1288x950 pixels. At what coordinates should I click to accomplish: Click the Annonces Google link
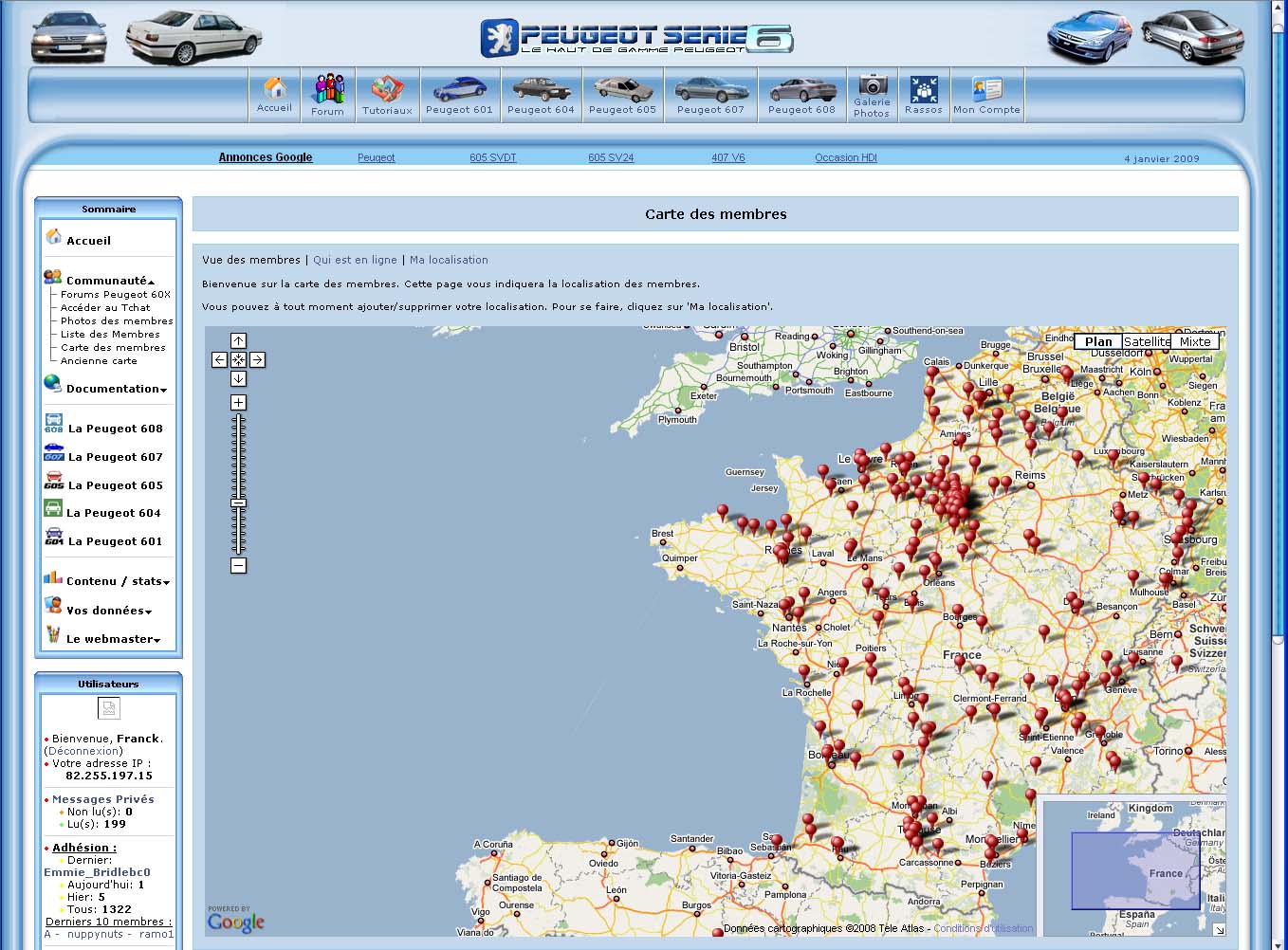[x=266, y=157]
